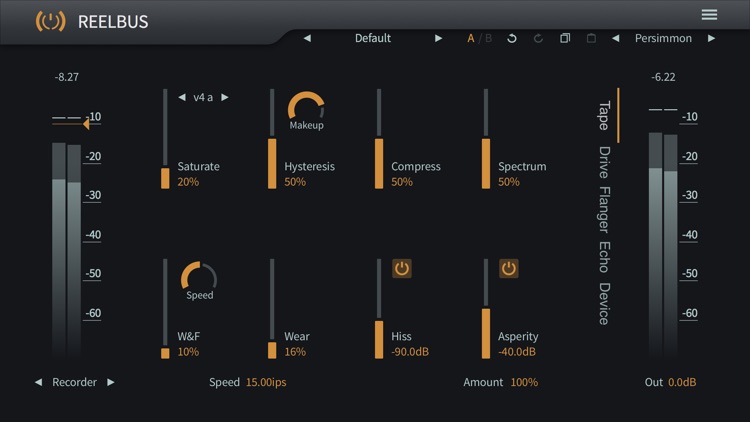Image resolution: width=750 pixels, height=422 pixels.
Task: Click the REELBUS title text
Action: [113, 22]
